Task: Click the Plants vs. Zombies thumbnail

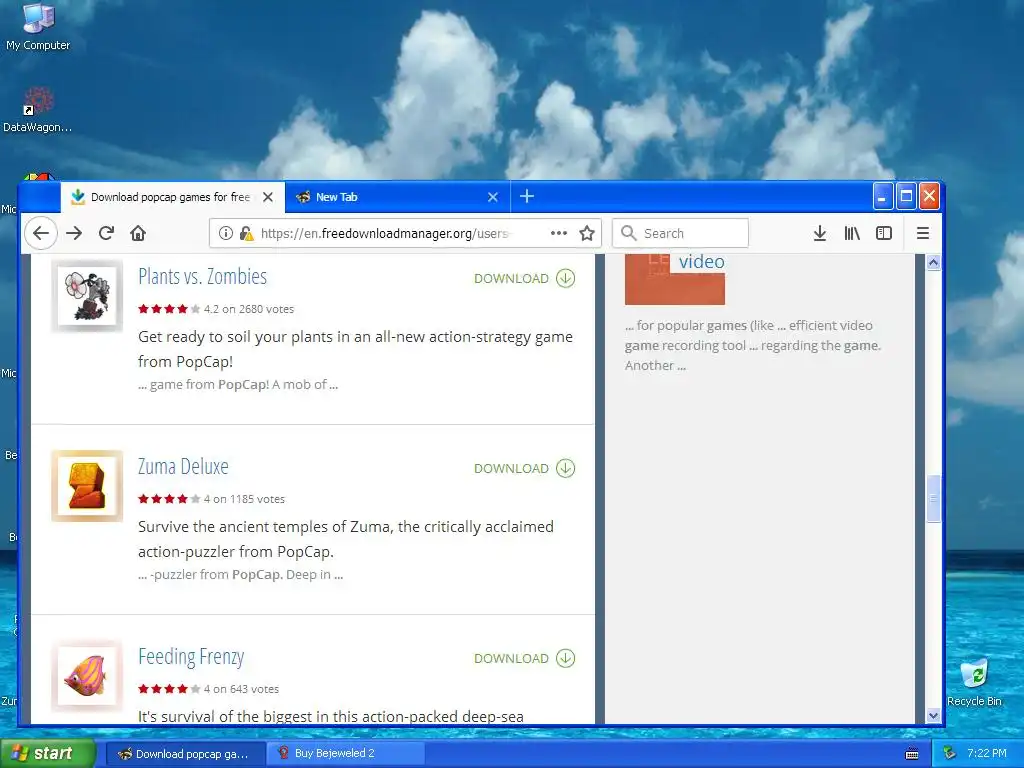Action: (x=87, y=296)
